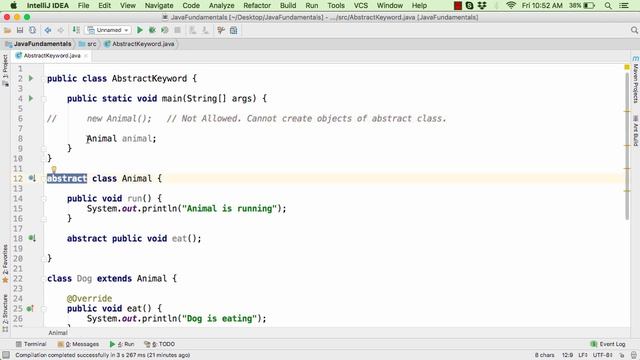Click the macOS Spotlight search icon
The image size is (640, 360).
(608, 6)
